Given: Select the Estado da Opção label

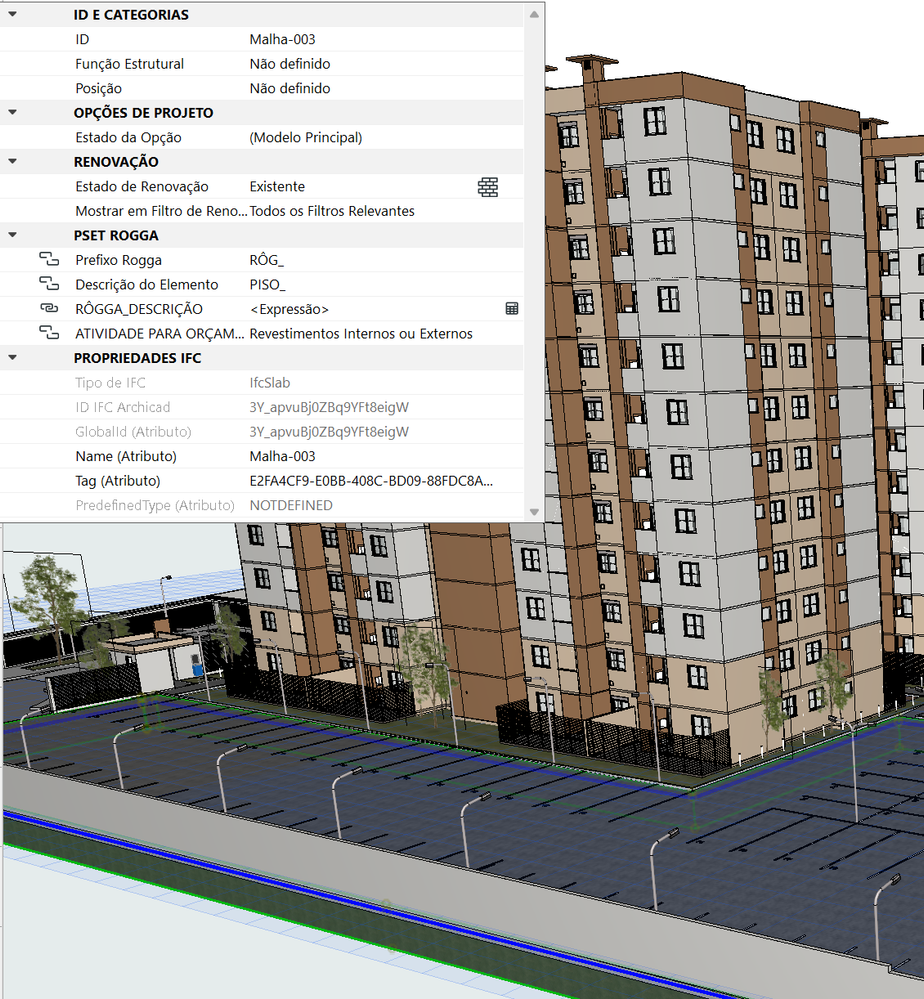Looking at the screenshot, I should point(128,138).
